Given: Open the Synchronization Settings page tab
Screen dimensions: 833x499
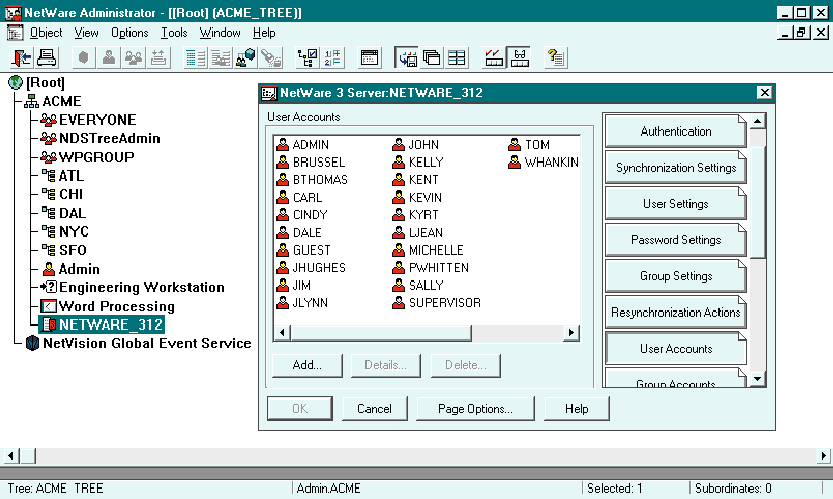Looking at the screenshot, I should click(676, 167).
